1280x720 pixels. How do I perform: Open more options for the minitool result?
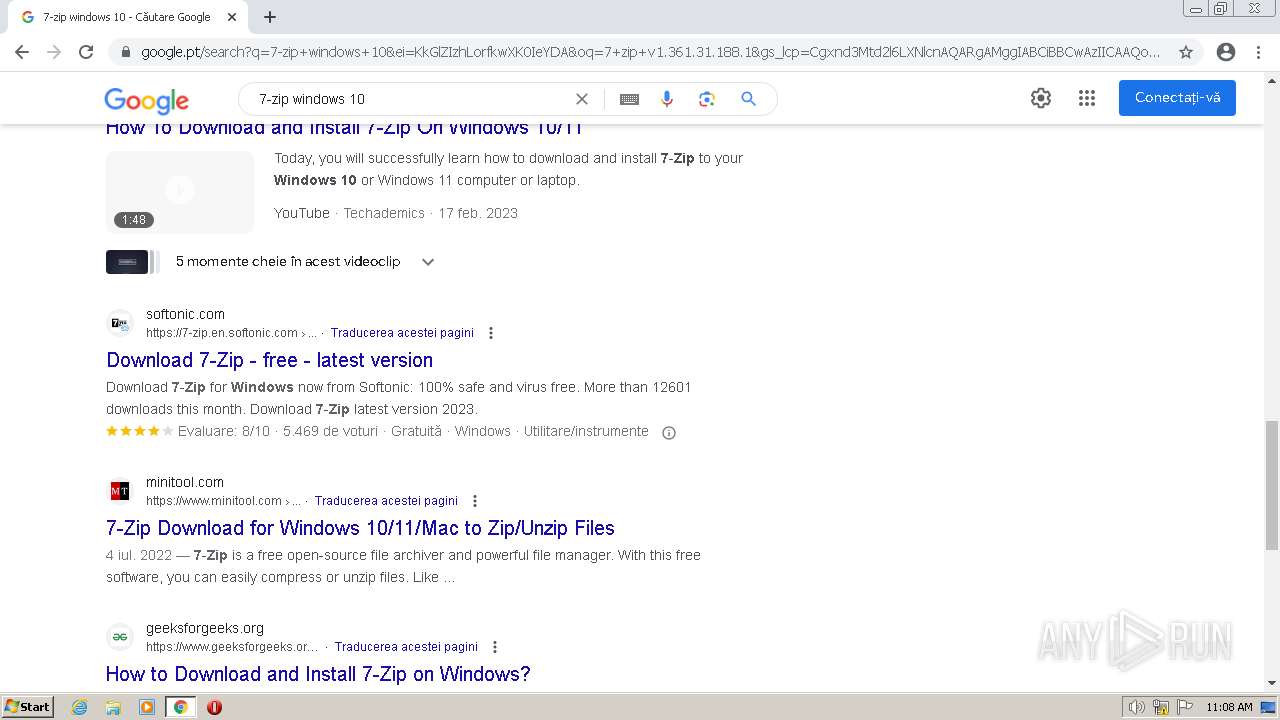tap(475, 501)
